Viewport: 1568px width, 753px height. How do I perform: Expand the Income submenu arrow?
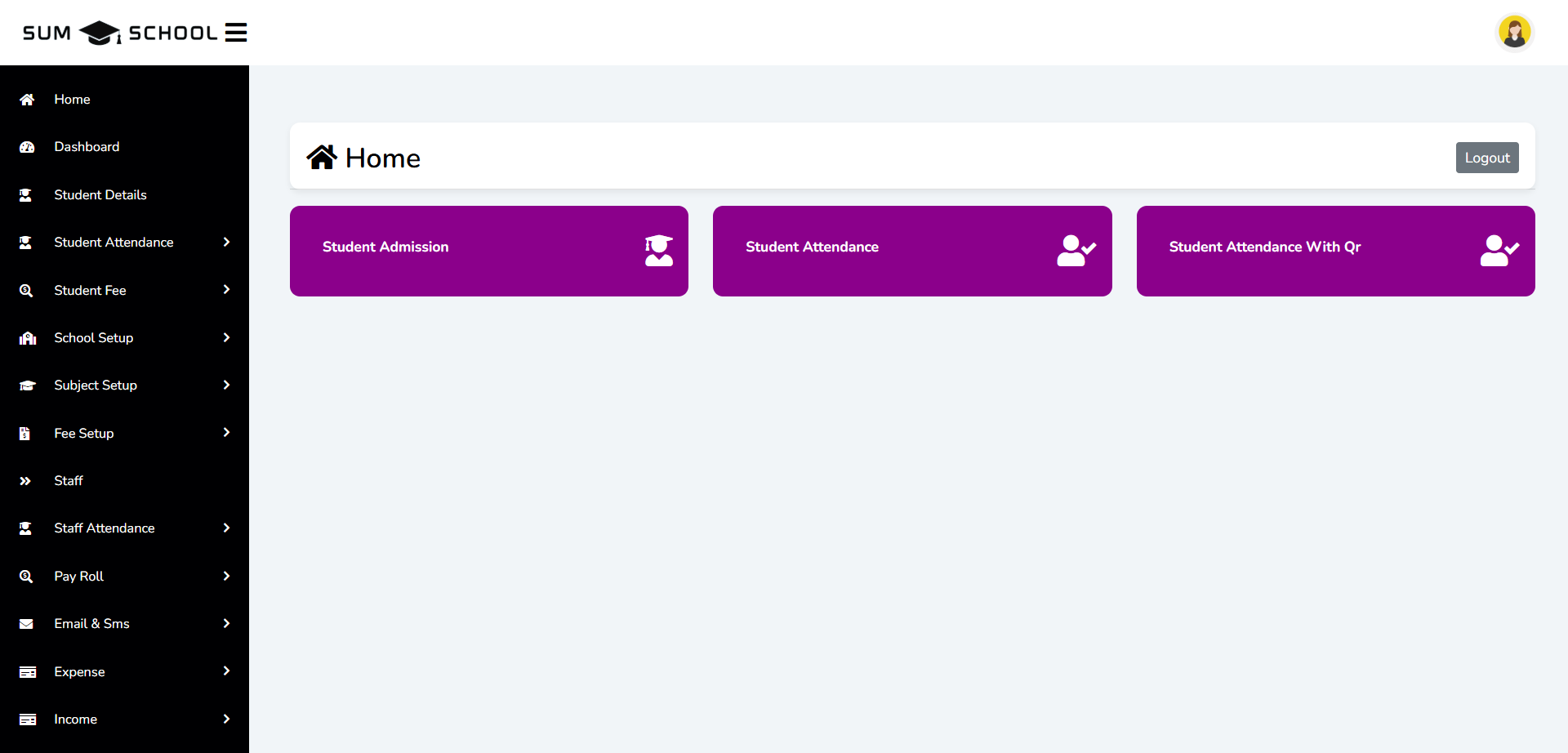pos(226,720)
